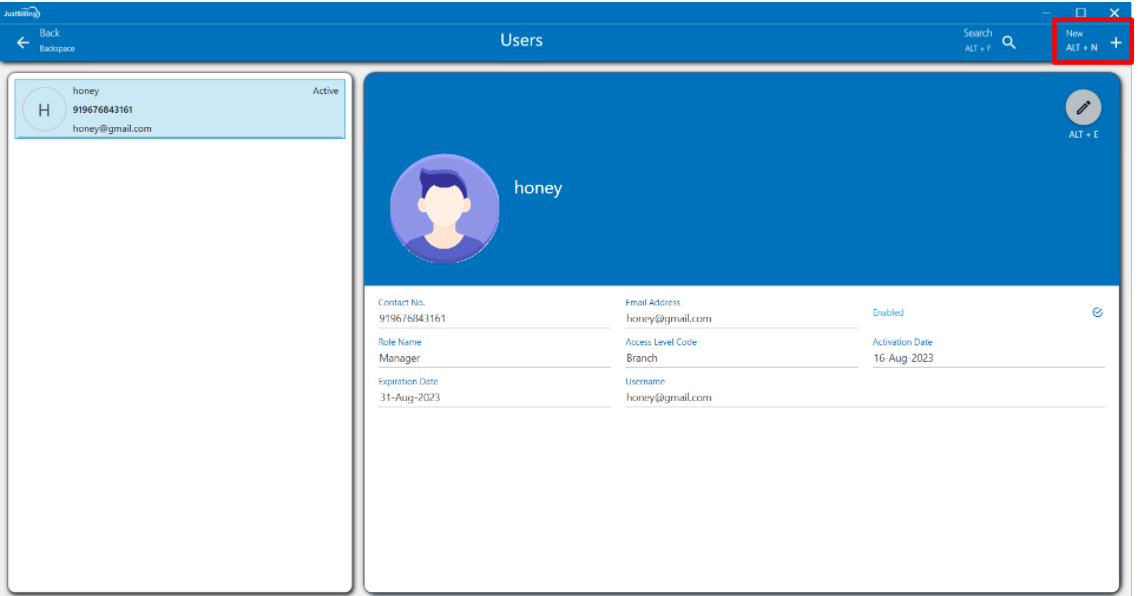1138x596 pixels.
Task: Click the Expiration Date field
Action: 493,397
